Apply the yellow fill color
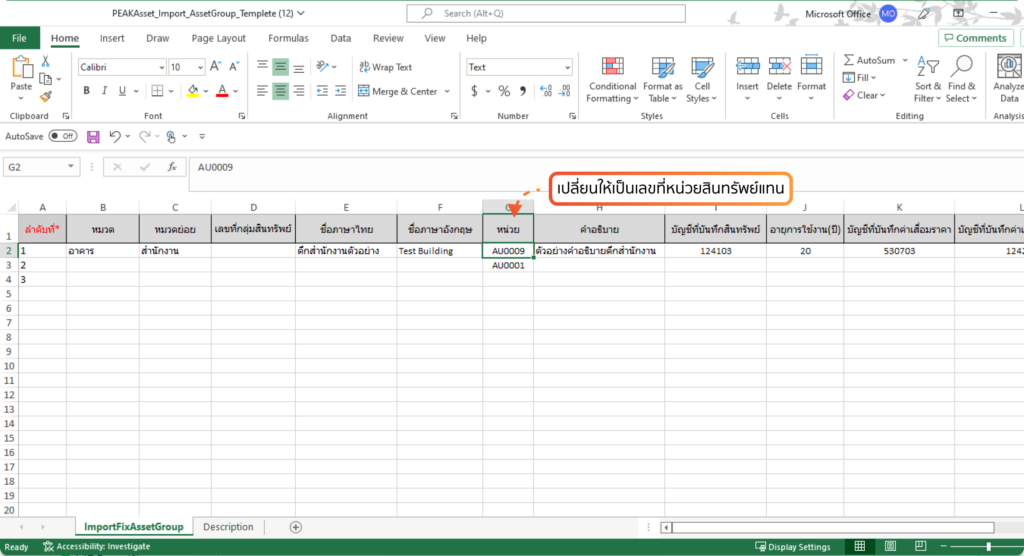 [x=192, y=91]
